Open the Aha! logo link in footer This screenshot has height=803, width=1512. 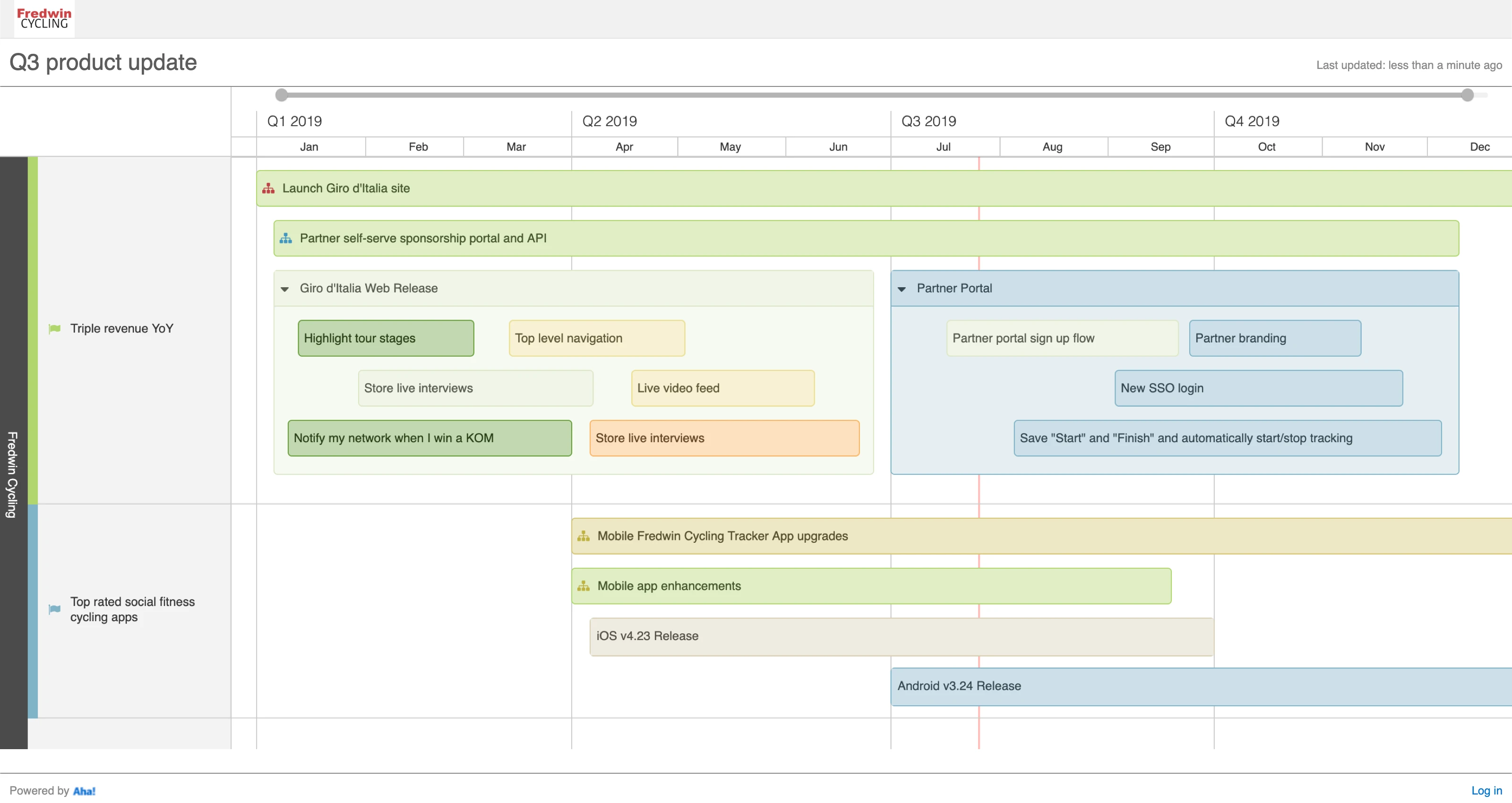[84, 791]
